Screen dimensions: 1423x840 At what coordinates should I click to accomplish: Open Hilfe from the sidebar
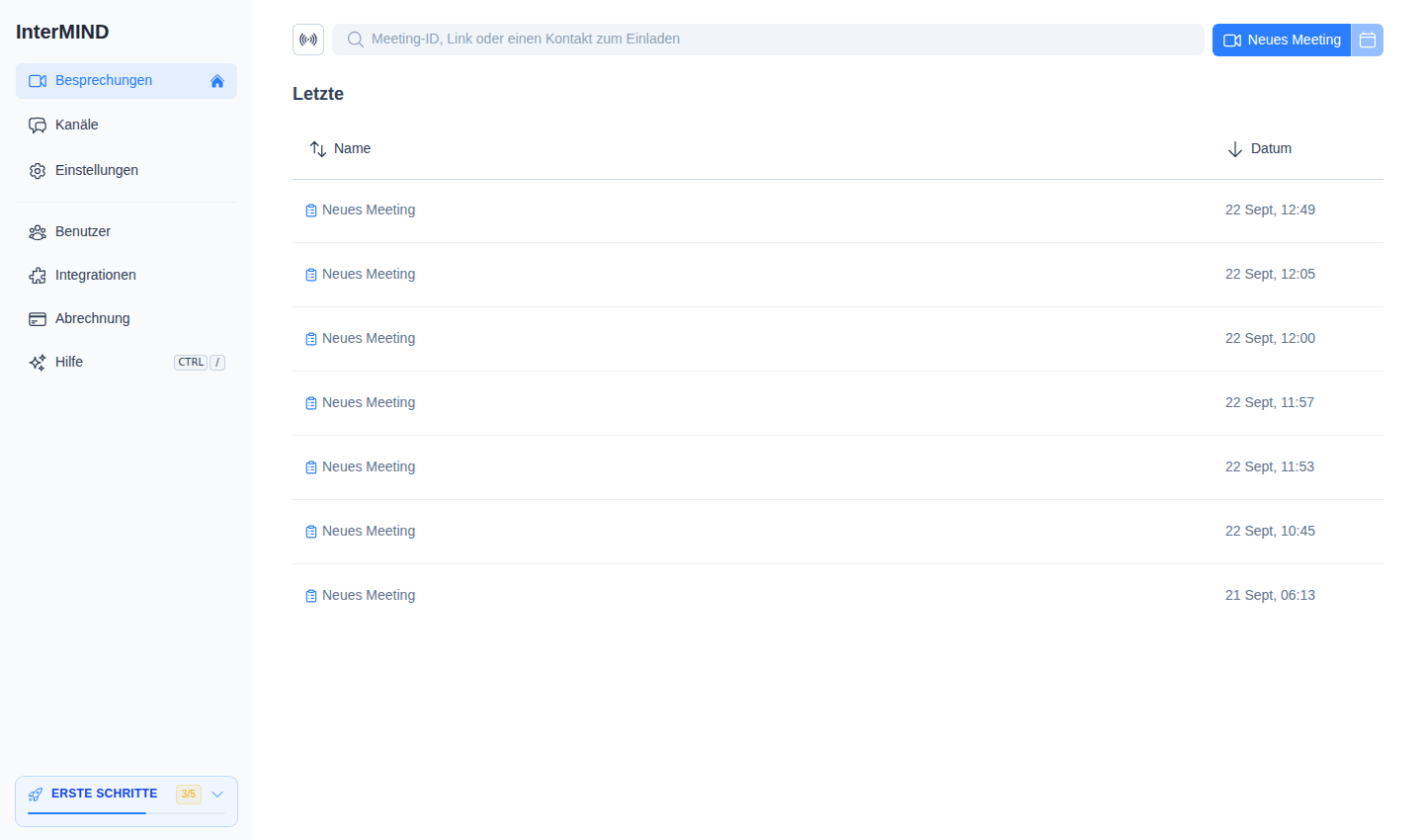click(126, 363)
